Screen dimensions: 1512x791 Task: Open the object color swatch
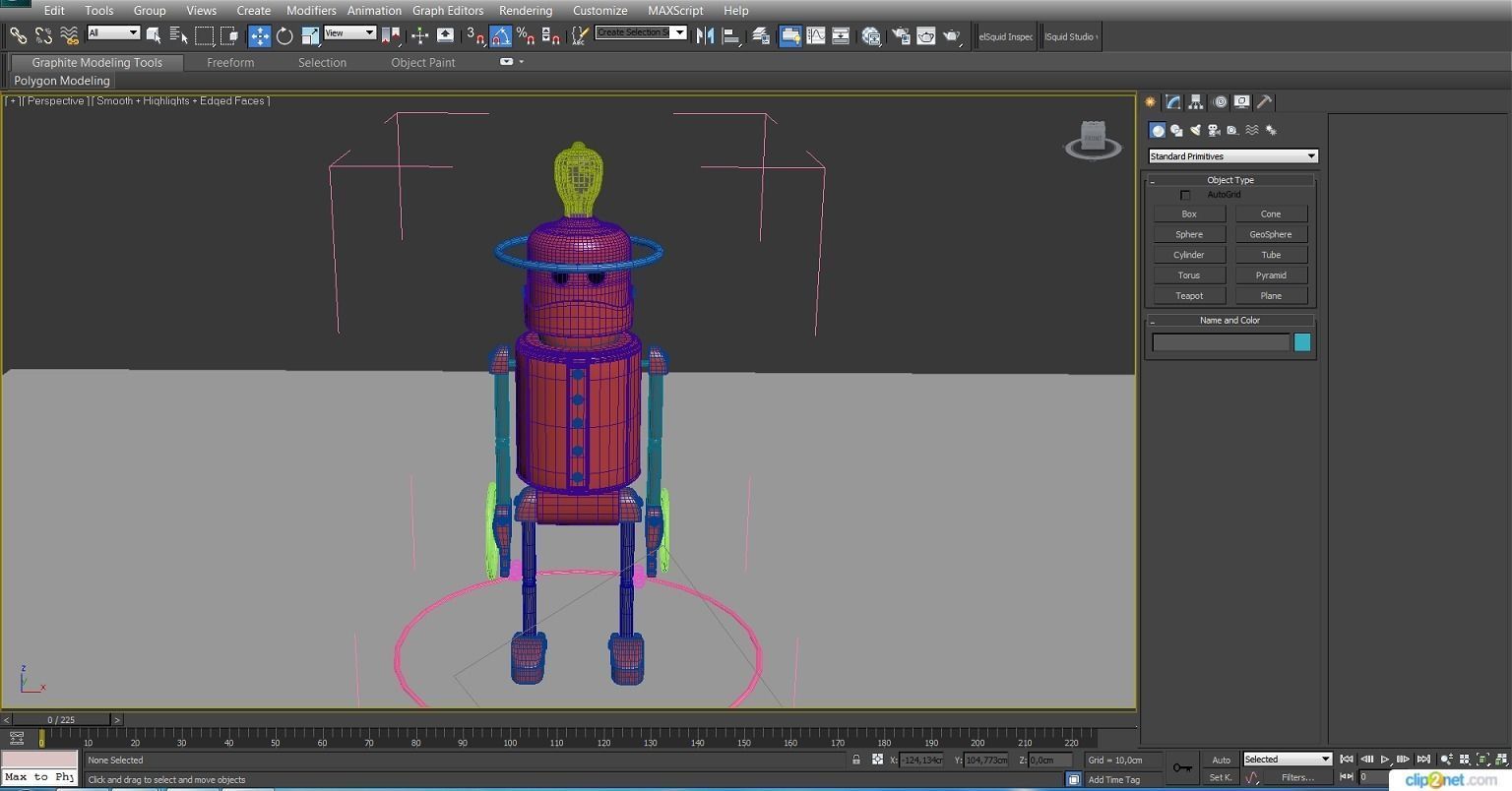click(x=1302, y=342)
